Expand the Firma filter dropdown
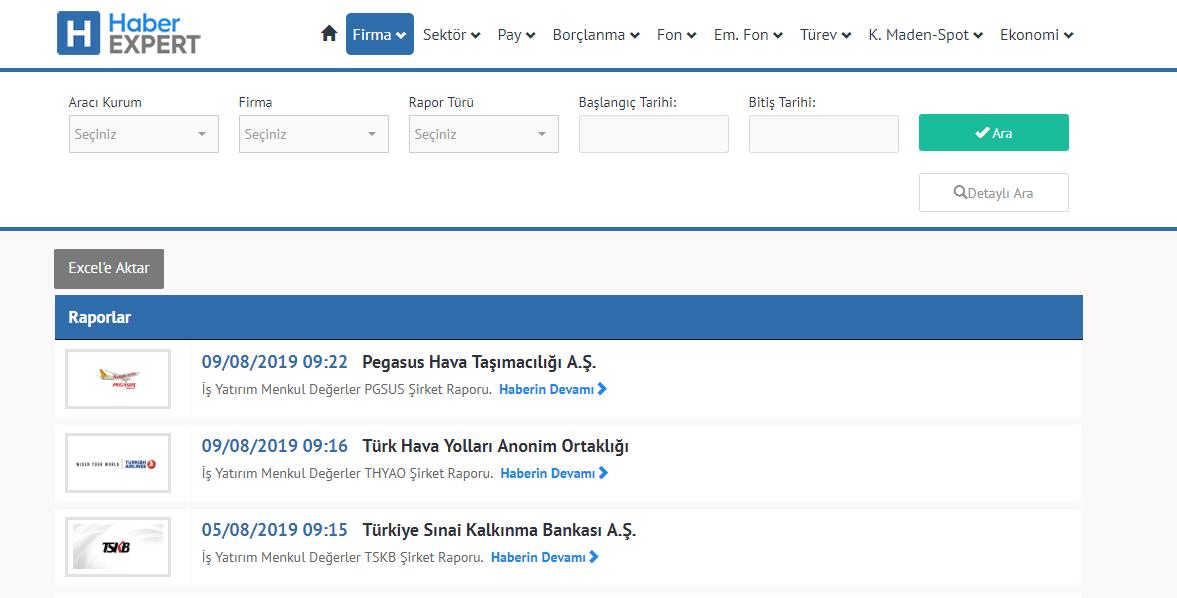This screenshot has height=598, width=1177. click(x=314, y=134)
